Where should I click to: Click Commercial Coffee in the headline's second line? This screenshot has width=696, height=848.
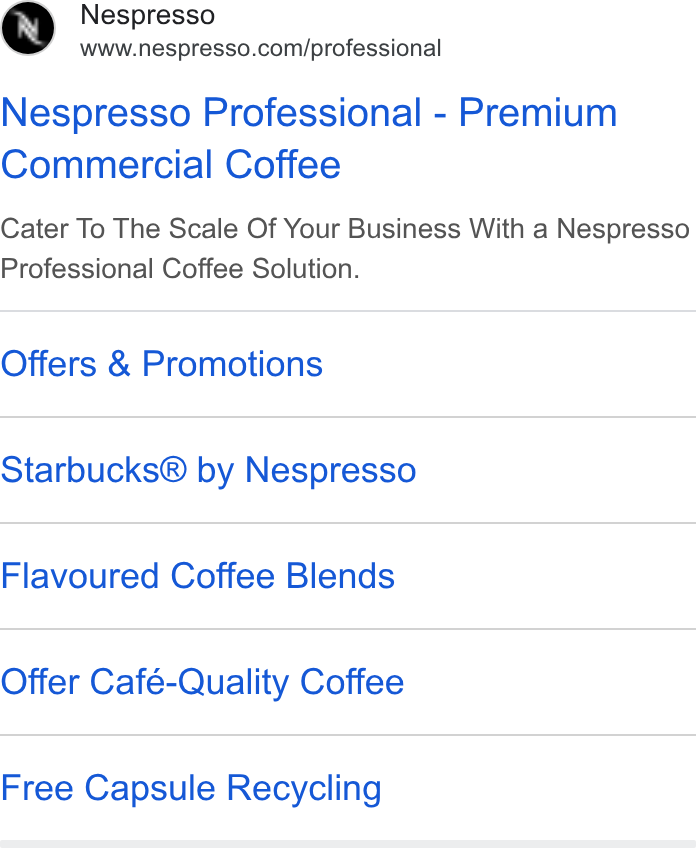pos(171,164)
